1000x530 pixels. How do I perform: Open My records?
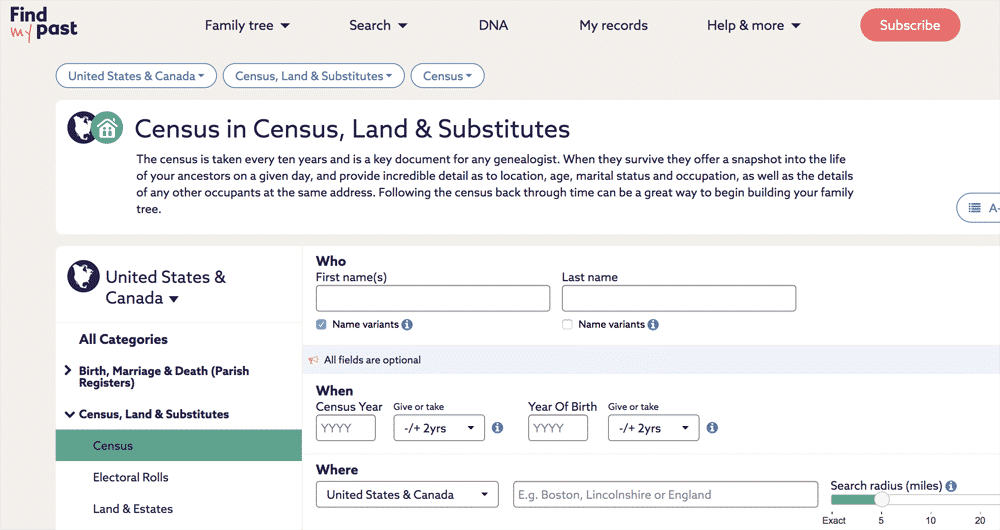(x=613, y=26)
